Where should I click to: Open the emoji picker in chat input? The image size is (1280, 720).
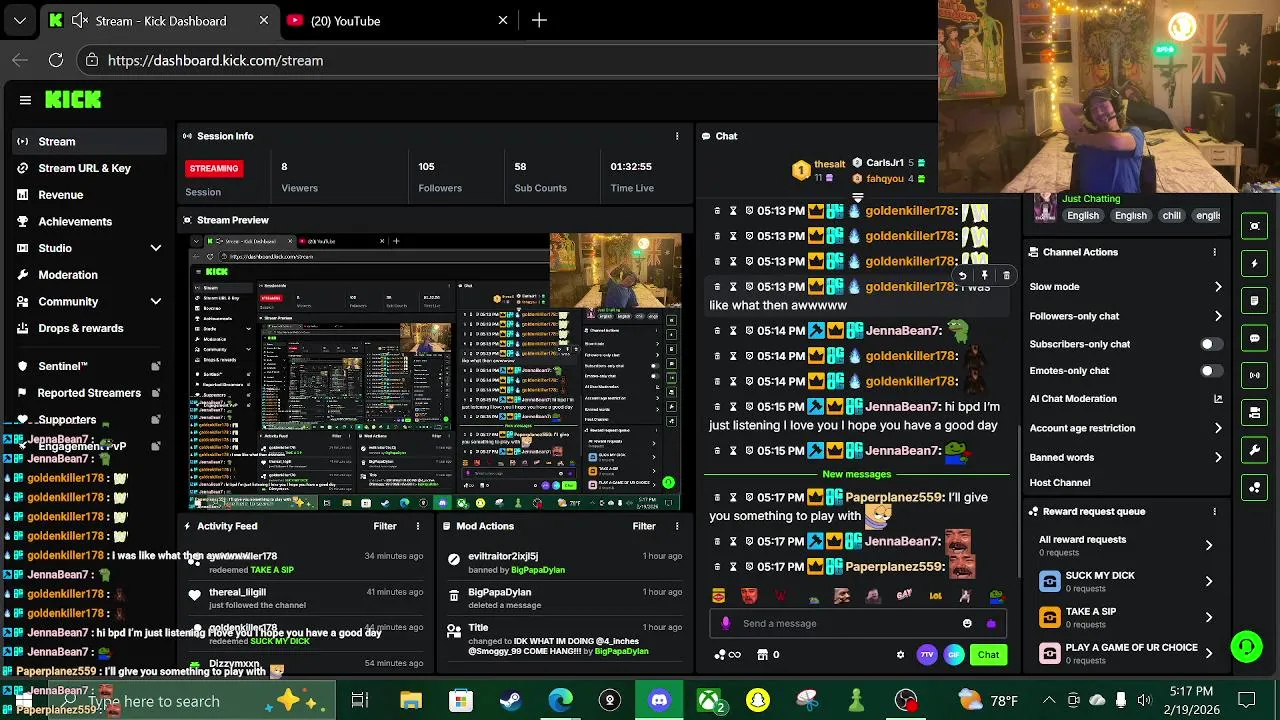pos(967,623)
